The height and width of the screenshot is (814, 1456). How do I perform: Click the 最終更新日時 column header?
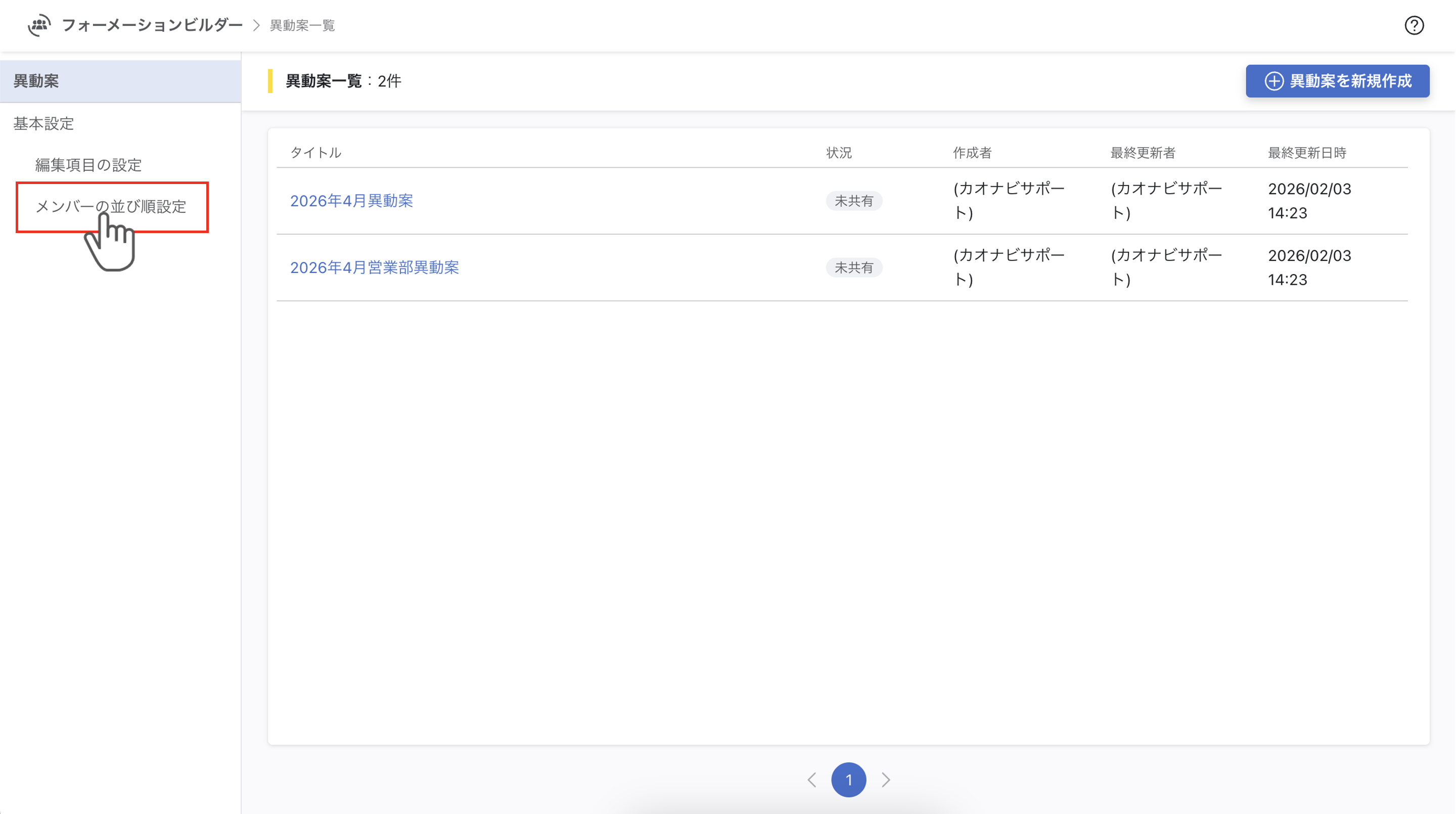coord(1306,153)
